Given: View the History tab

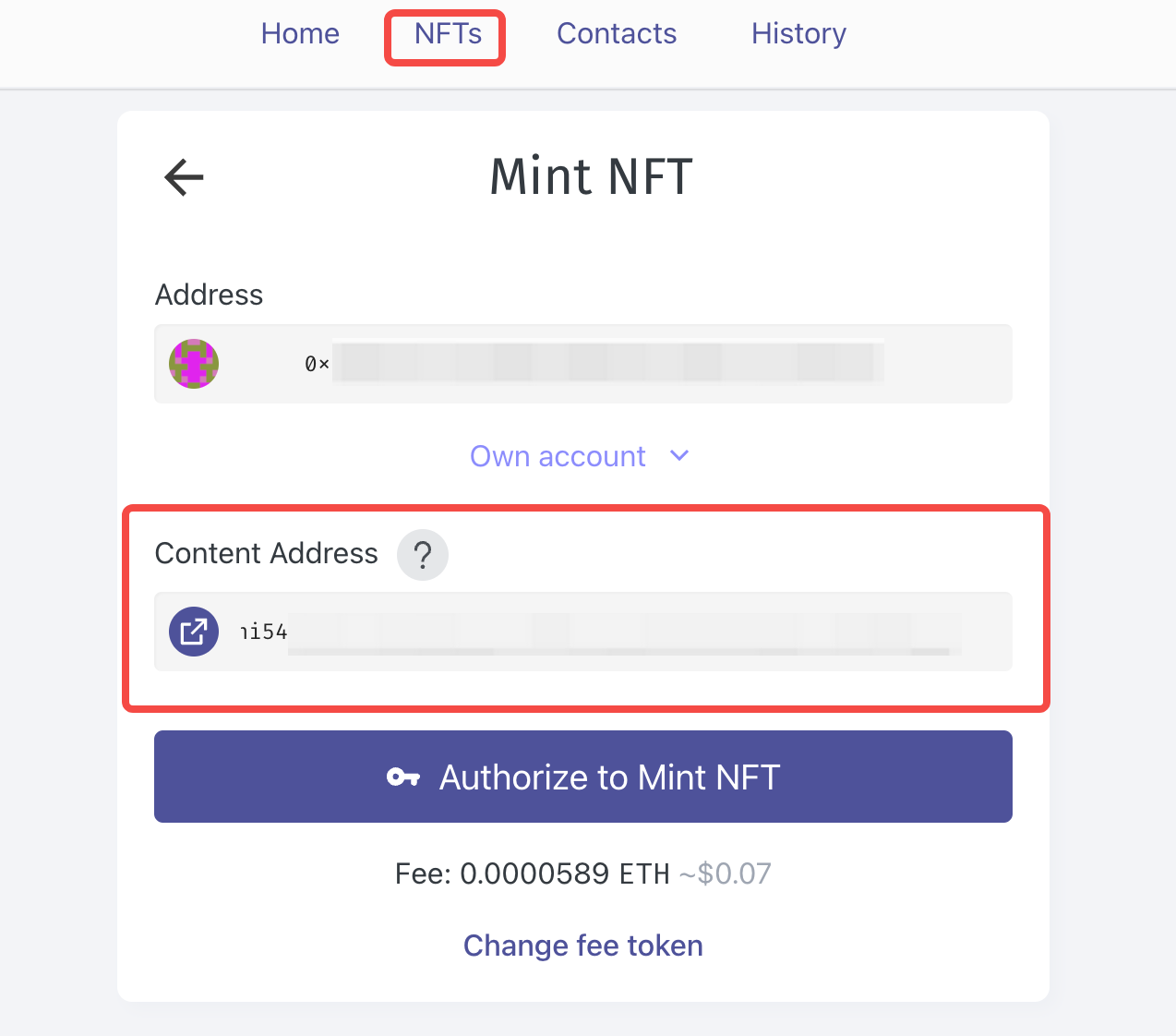Looking at the screenshot, I should coord(798,34).
